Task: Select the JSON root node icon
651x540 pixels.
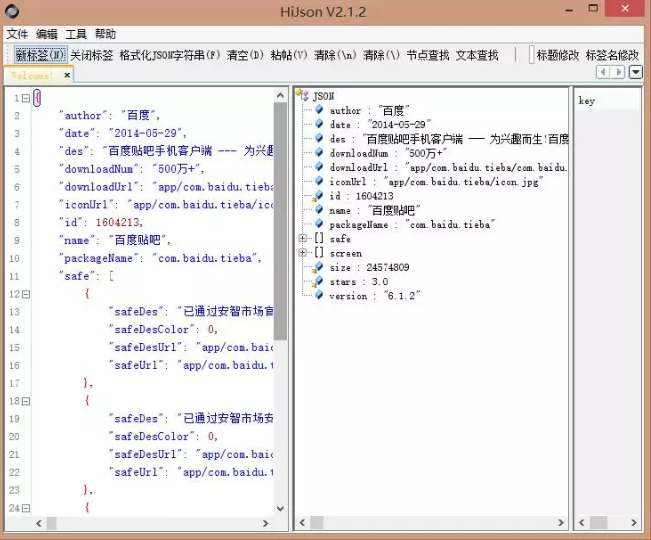Action: (x=302, y=95)
